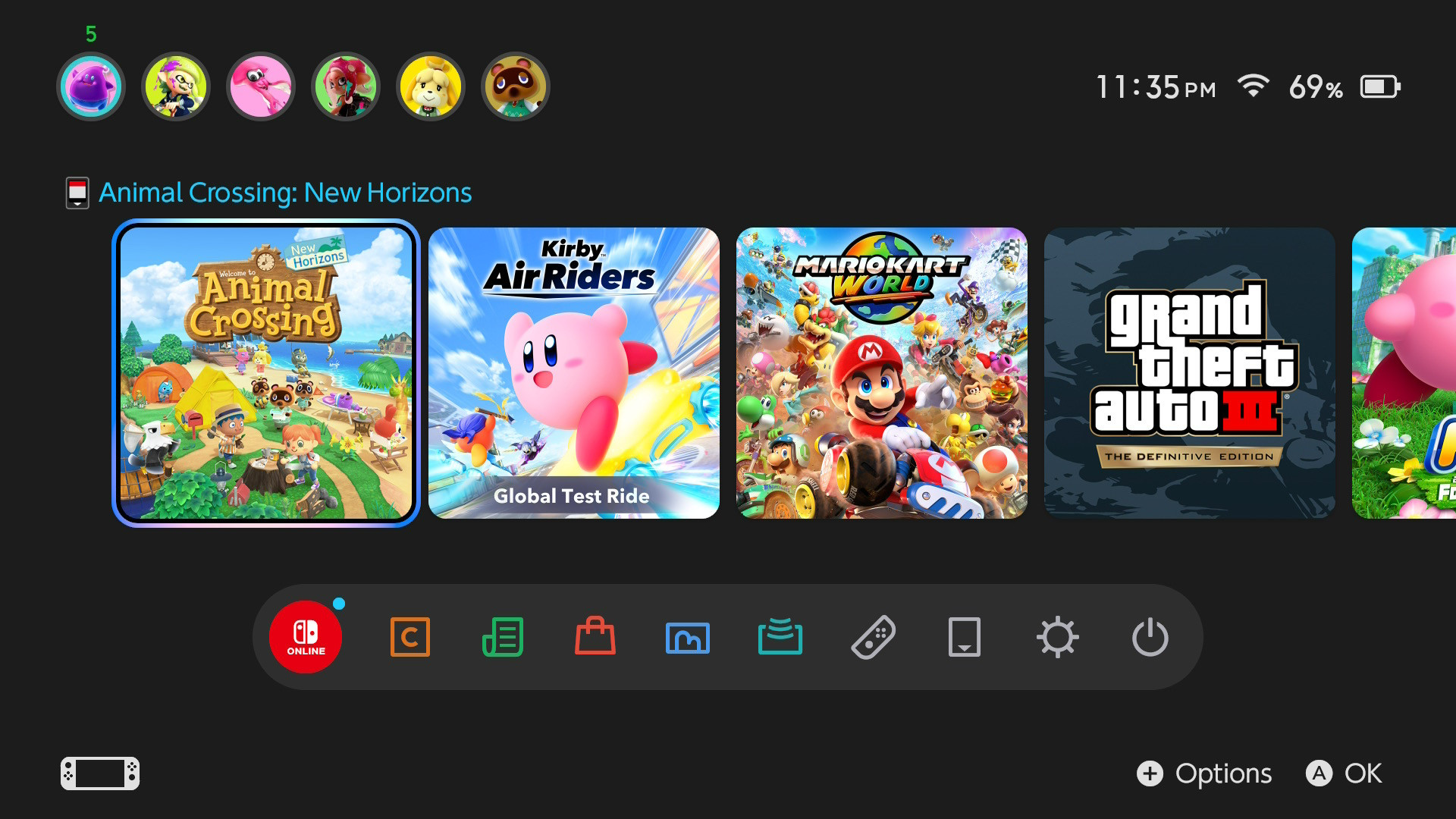Launch Mario Kart World game tile
Image resolution: width=1456 pixels, height=819 pixels.
[x=882, y=373]
